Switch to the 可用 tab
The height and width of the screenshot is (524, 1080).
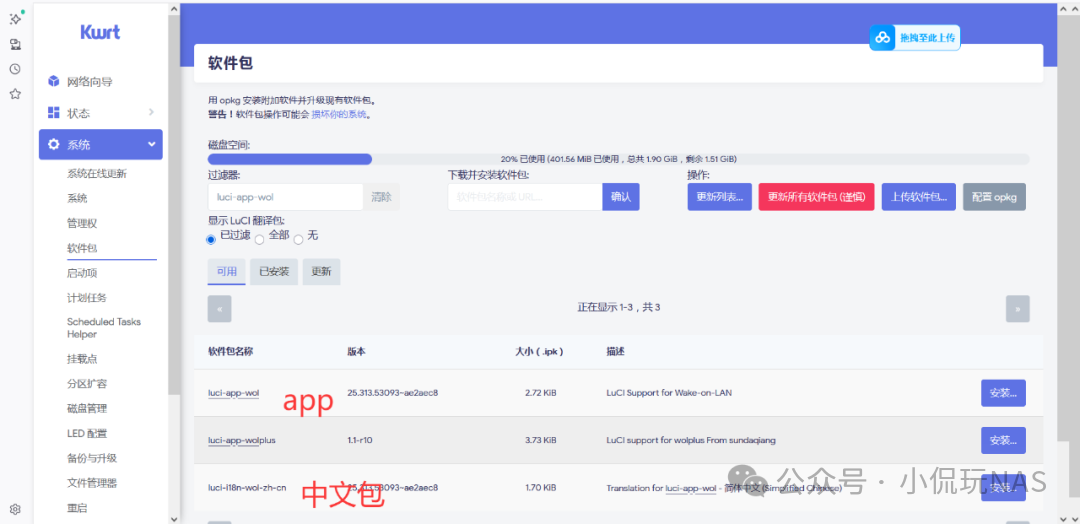point(227,271)
